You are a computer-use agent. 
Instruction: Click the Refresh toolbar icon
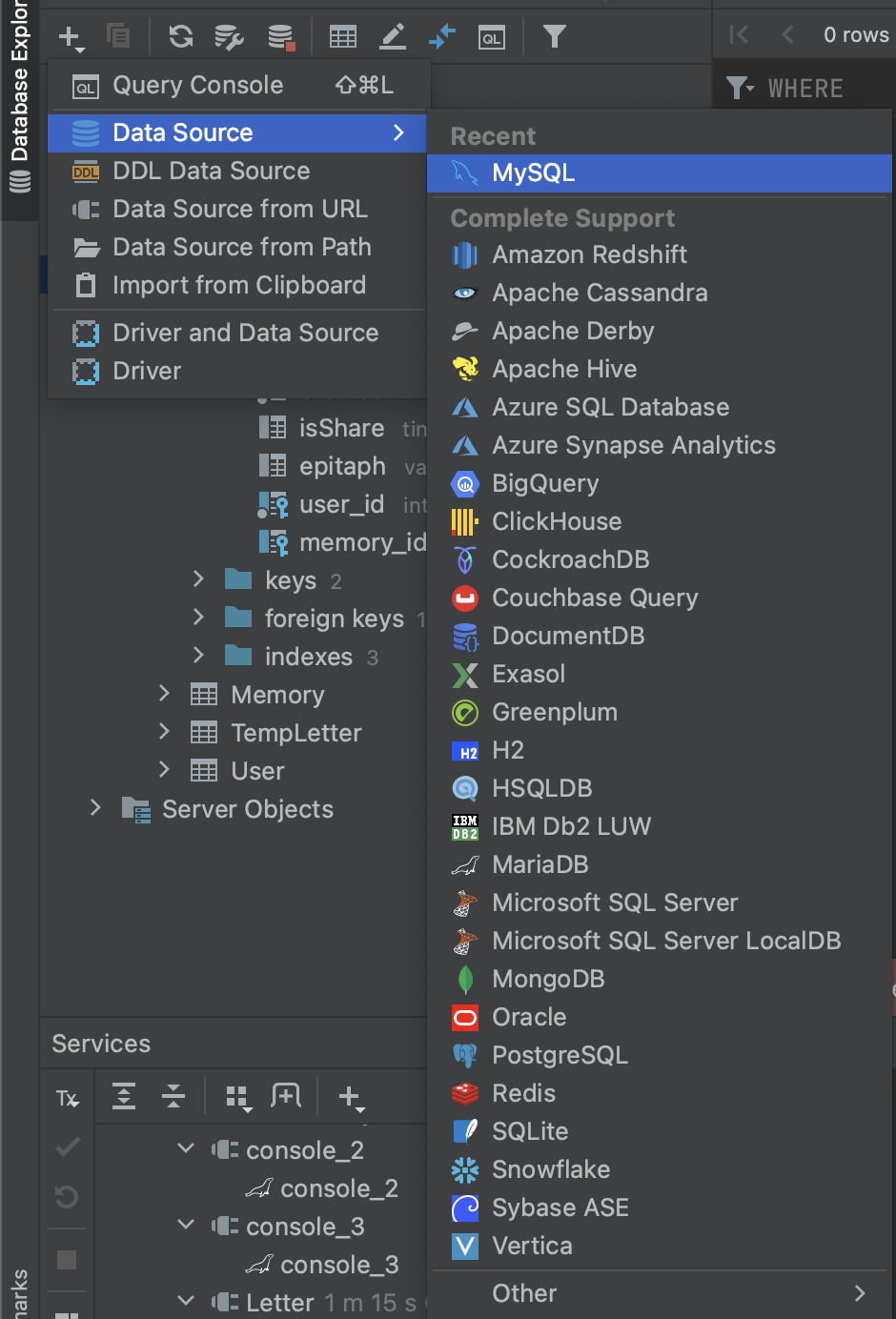(x=180, y=36)
